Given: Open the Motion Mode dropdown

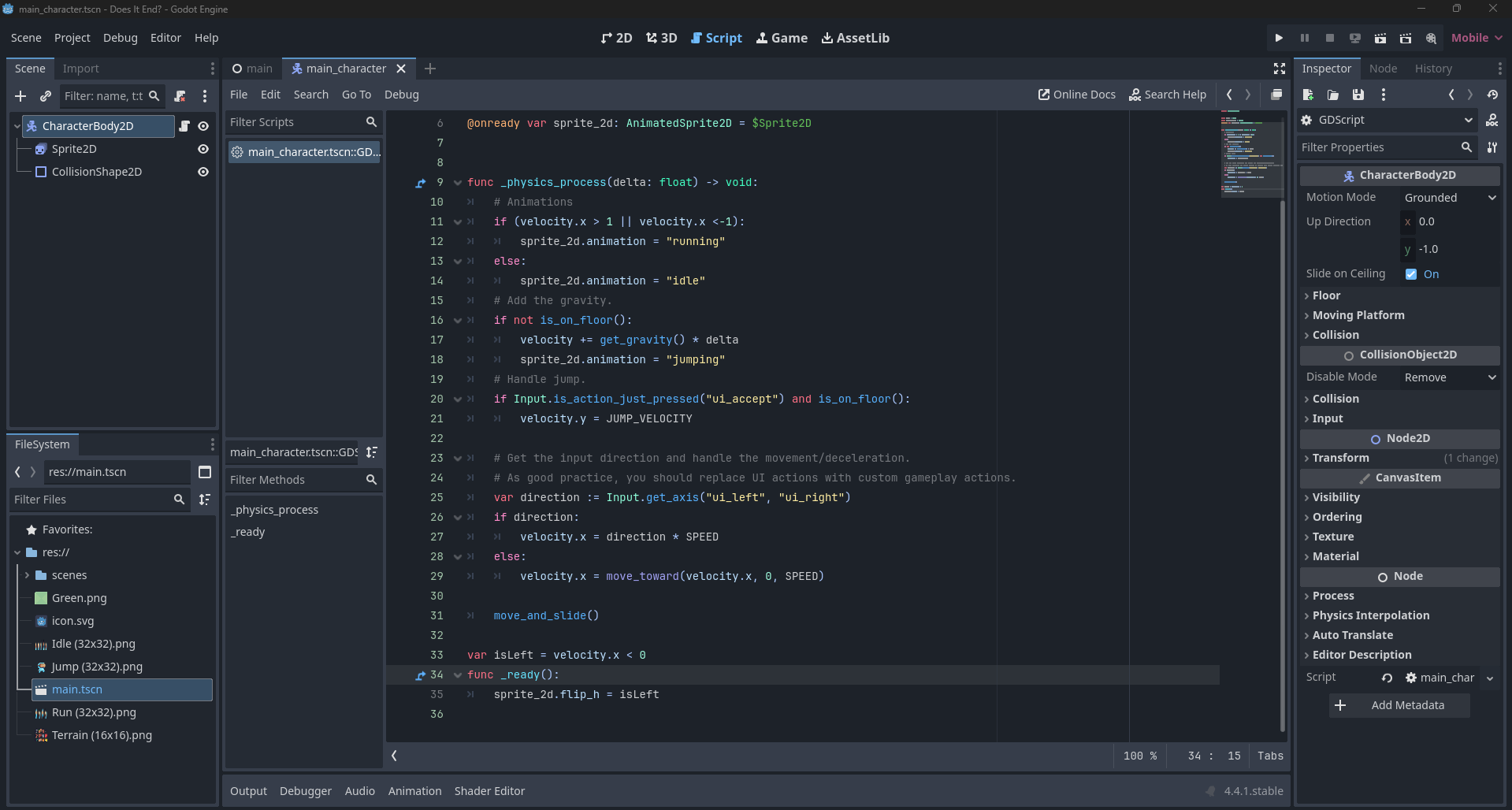Looking at the screenshot, I should [1449, 198].
